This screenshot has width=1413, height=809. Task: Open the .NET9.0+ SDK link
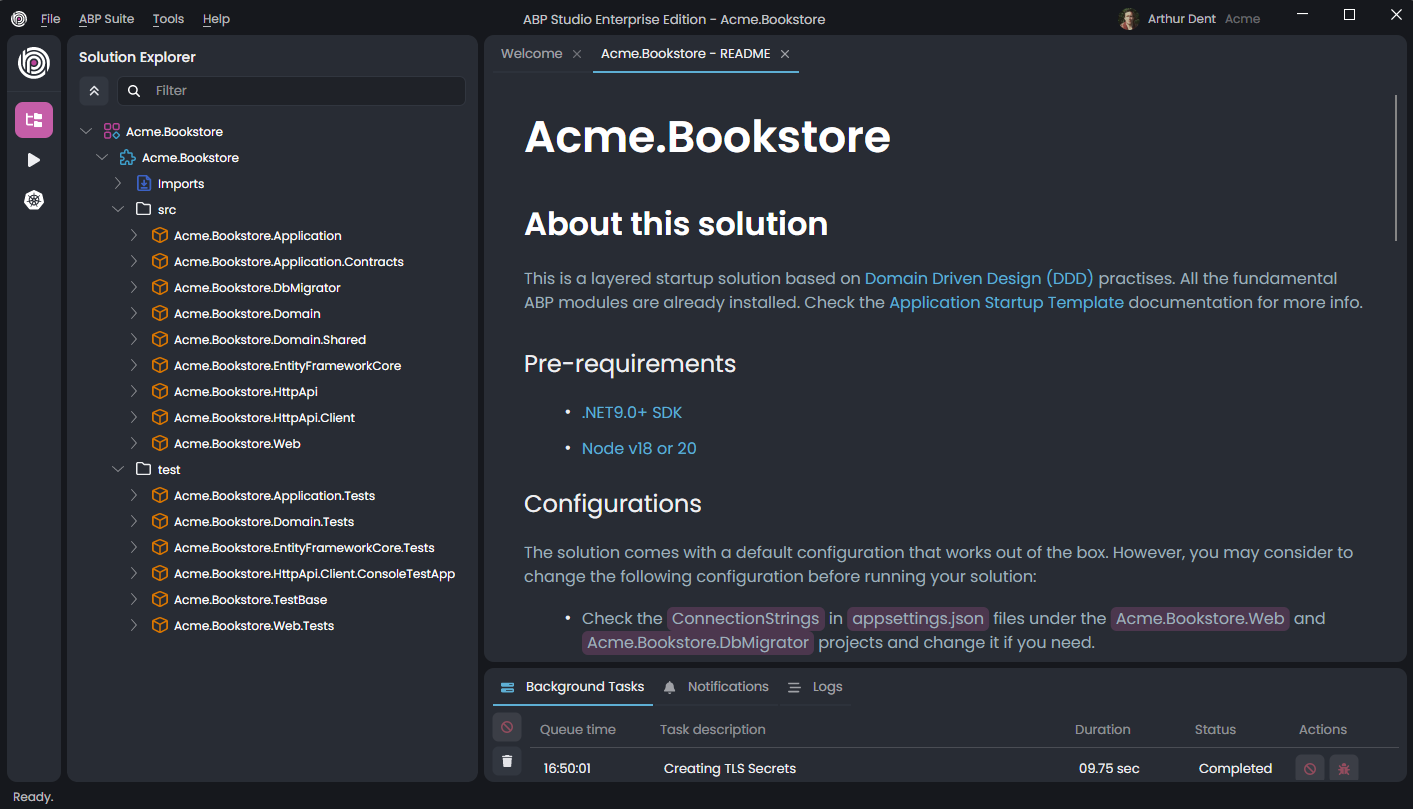pos(631,412)
